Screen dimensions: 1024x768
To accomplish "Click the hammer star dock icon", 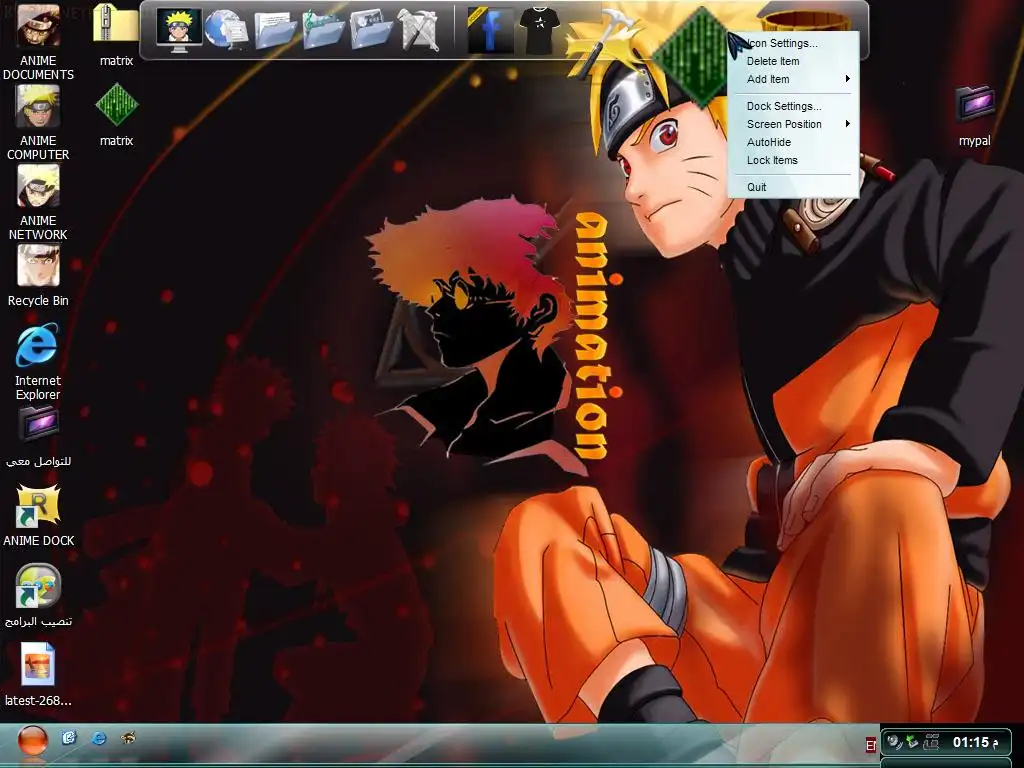I will coord(604,40).
